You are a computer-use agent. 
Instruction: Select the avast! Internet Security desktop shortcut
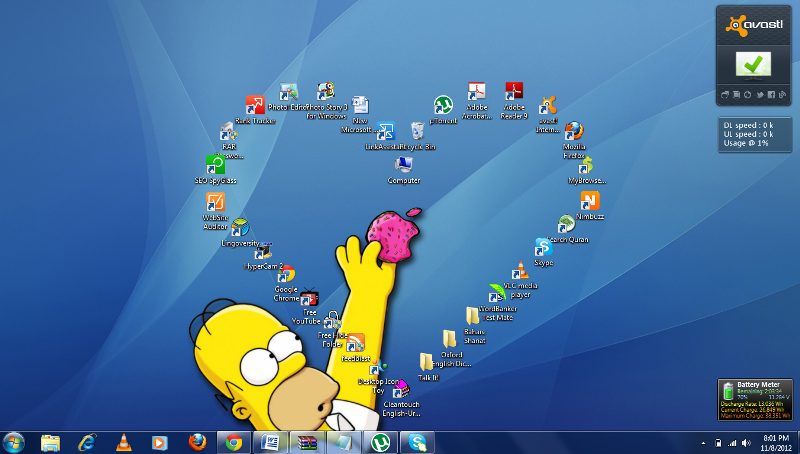point(547,114)
